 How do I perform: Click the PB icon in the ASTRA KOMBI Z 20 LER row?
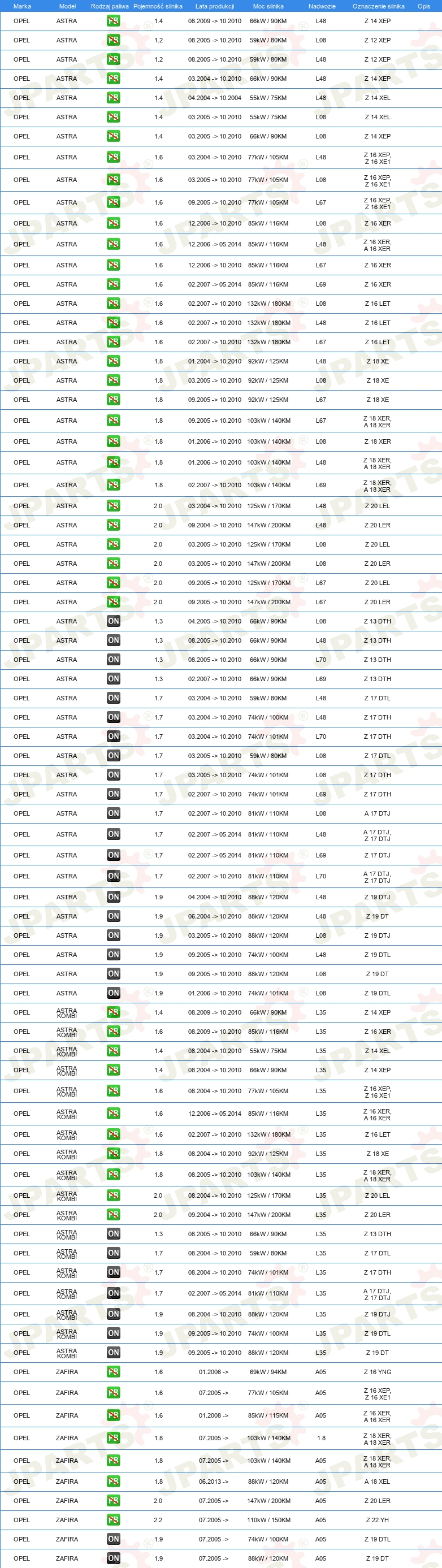click(x=113, y=1214)
